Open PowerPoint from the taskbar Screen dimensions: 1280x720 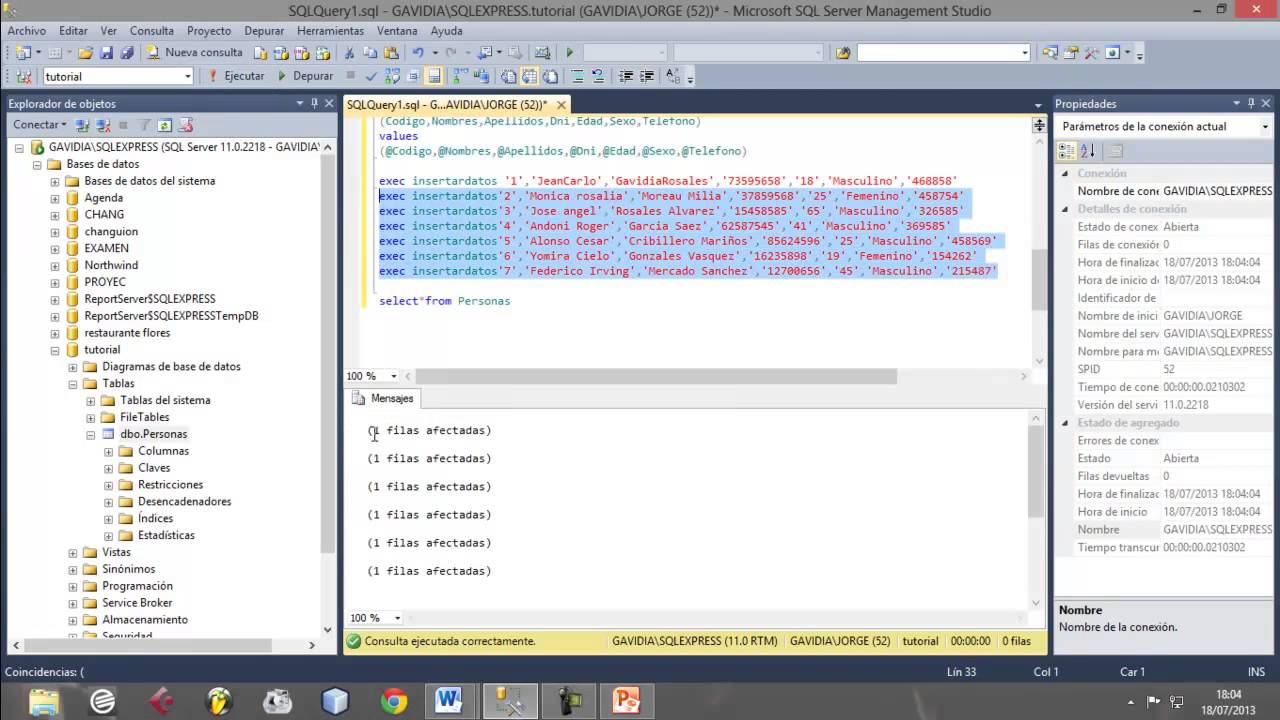tap(626, 701)
